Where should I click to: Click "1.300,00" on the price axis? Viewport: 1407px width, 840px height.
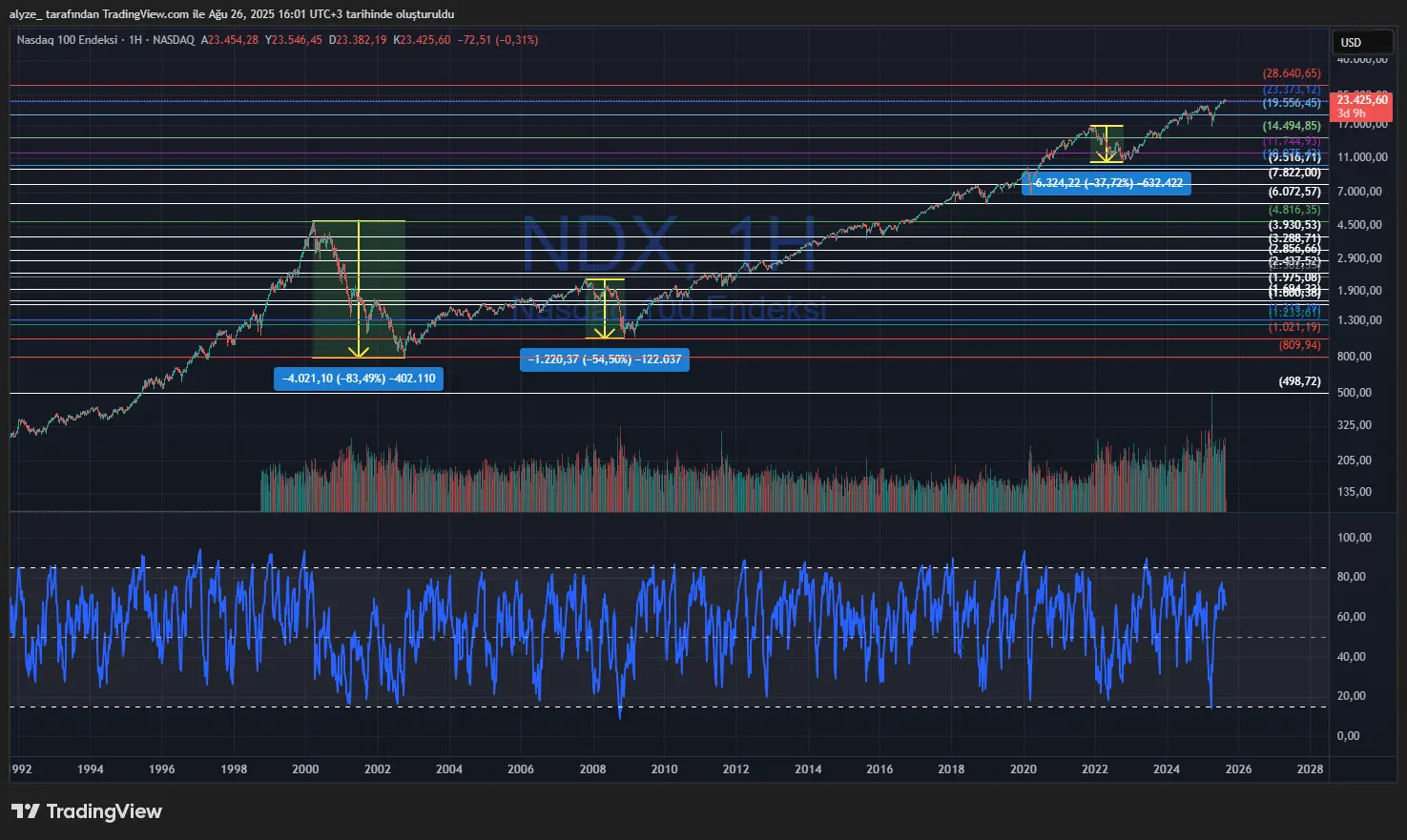[x=1359, y=320]
